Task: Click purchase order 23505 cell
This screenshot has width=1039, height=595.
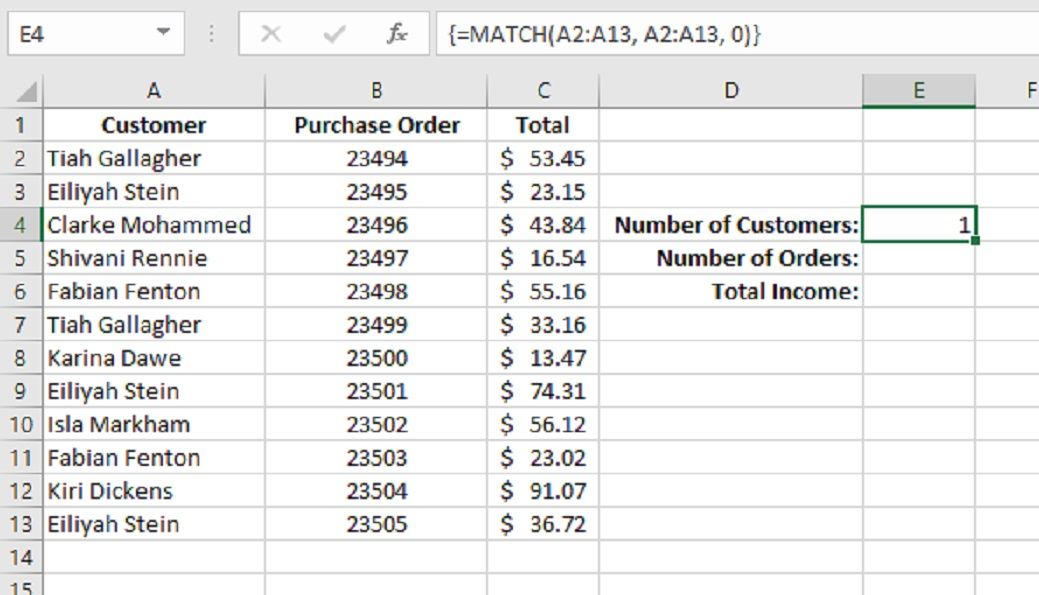Action: 376,524
